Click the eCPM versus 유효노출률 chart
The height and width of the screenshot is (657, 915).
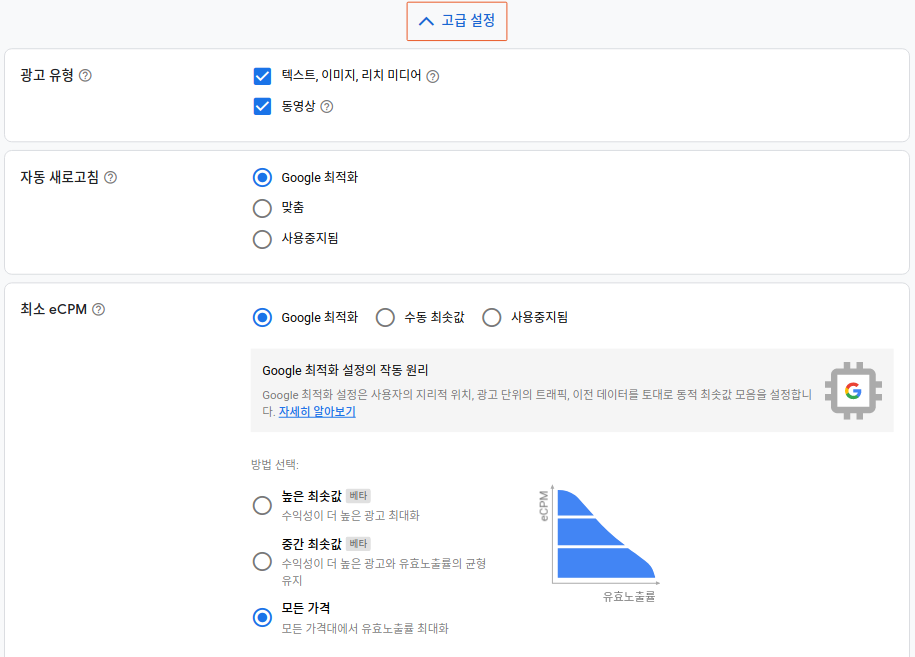pyautogui.click(x=599, y=544)
